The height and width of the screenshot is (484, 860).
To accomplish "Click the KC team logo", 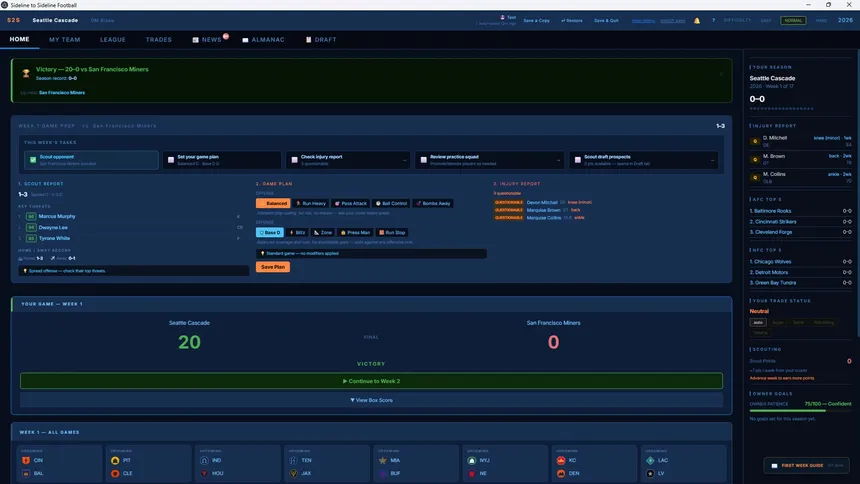I will [x=561, y=460].
